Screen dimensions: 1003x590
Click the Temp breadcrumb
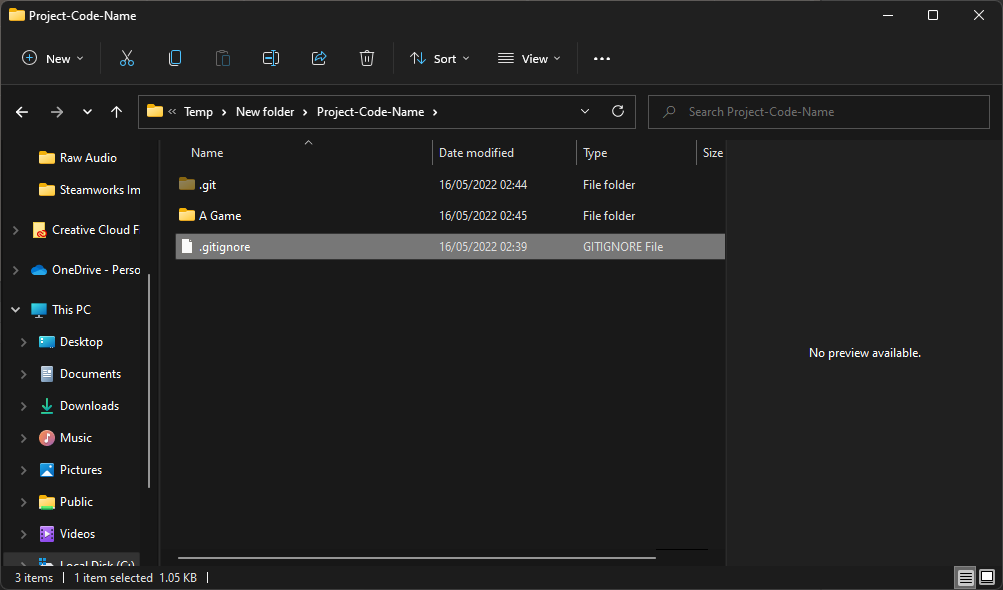[x=198, y=112]
